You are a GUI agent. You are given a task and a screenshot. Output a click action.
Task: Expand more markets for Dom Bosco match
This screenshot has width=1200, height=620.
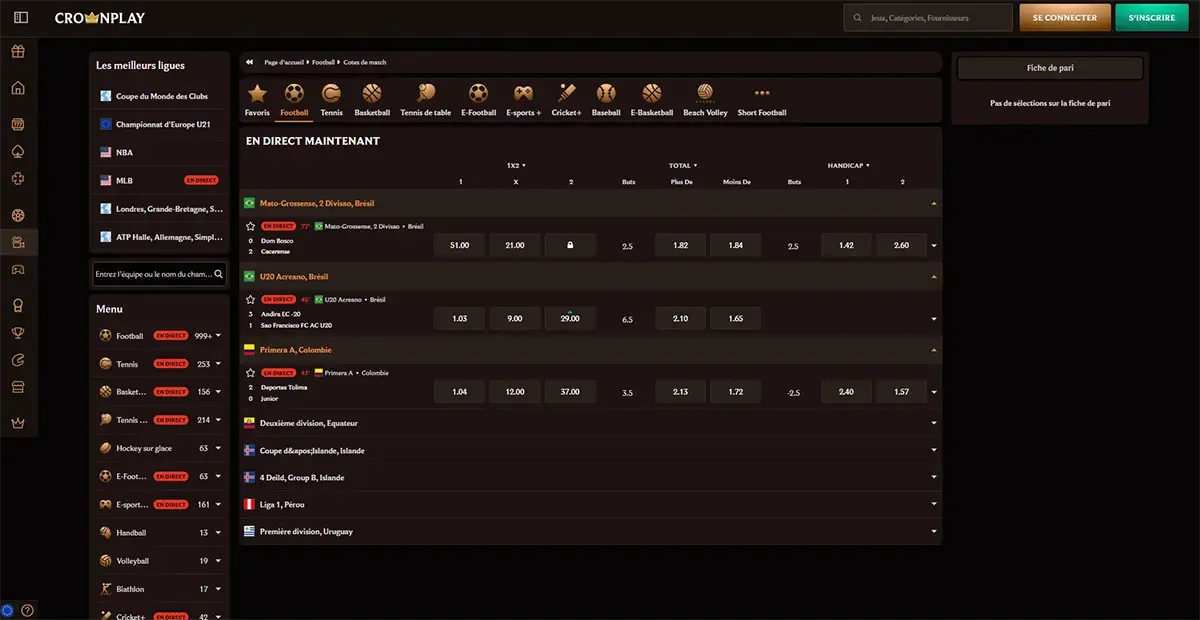[934, 246]
